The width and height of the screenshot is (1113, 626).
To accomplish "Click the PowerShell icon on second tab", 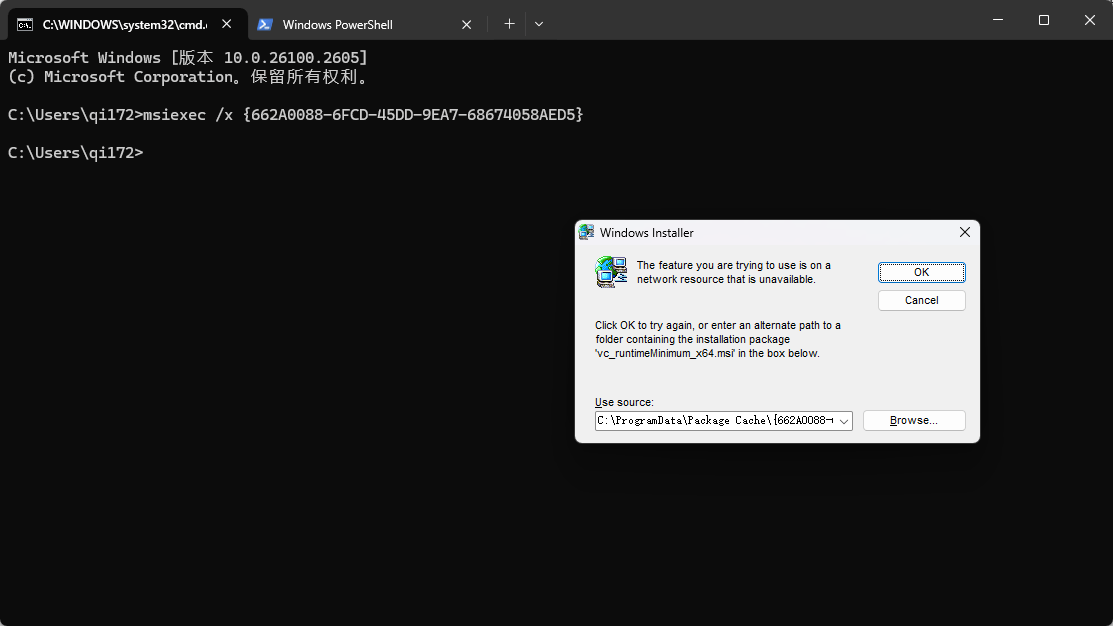I will tap(265, 25).
